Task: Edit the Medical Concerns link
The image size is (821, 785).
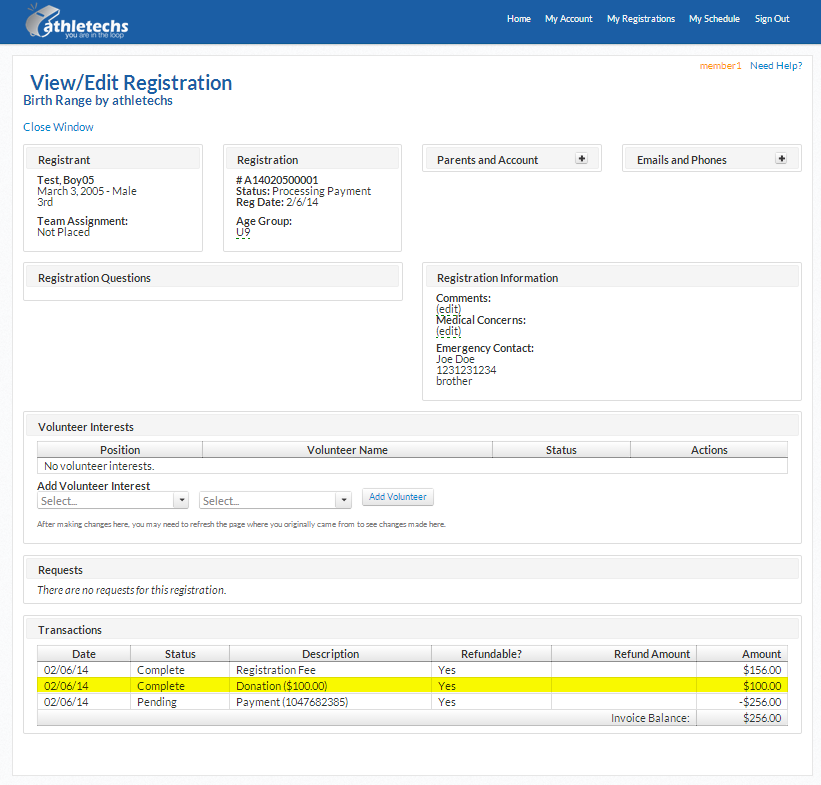Action: pos(449,331)
